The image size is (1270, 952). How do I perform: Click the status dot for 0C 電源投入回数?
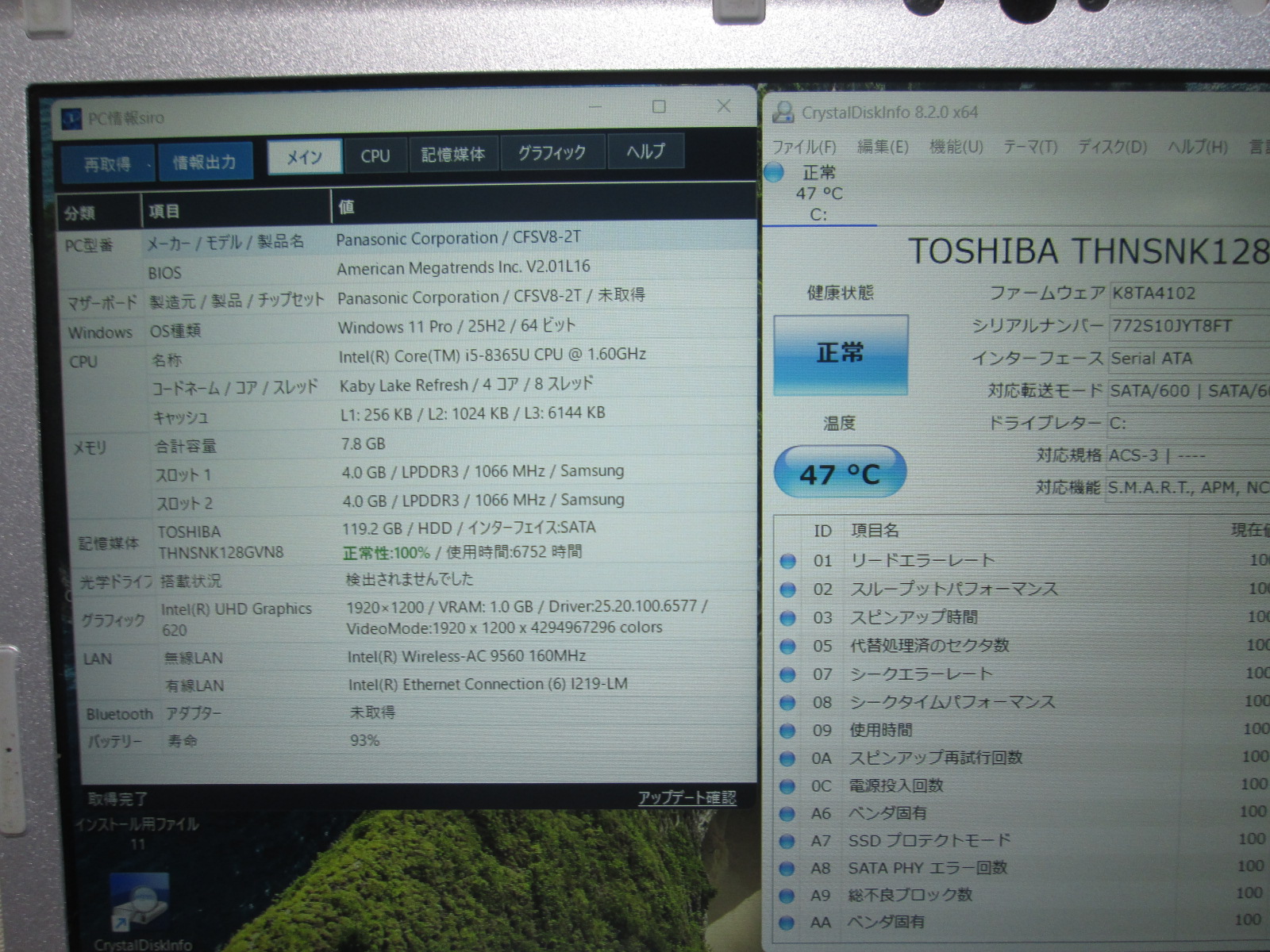[x=787, y=786]
